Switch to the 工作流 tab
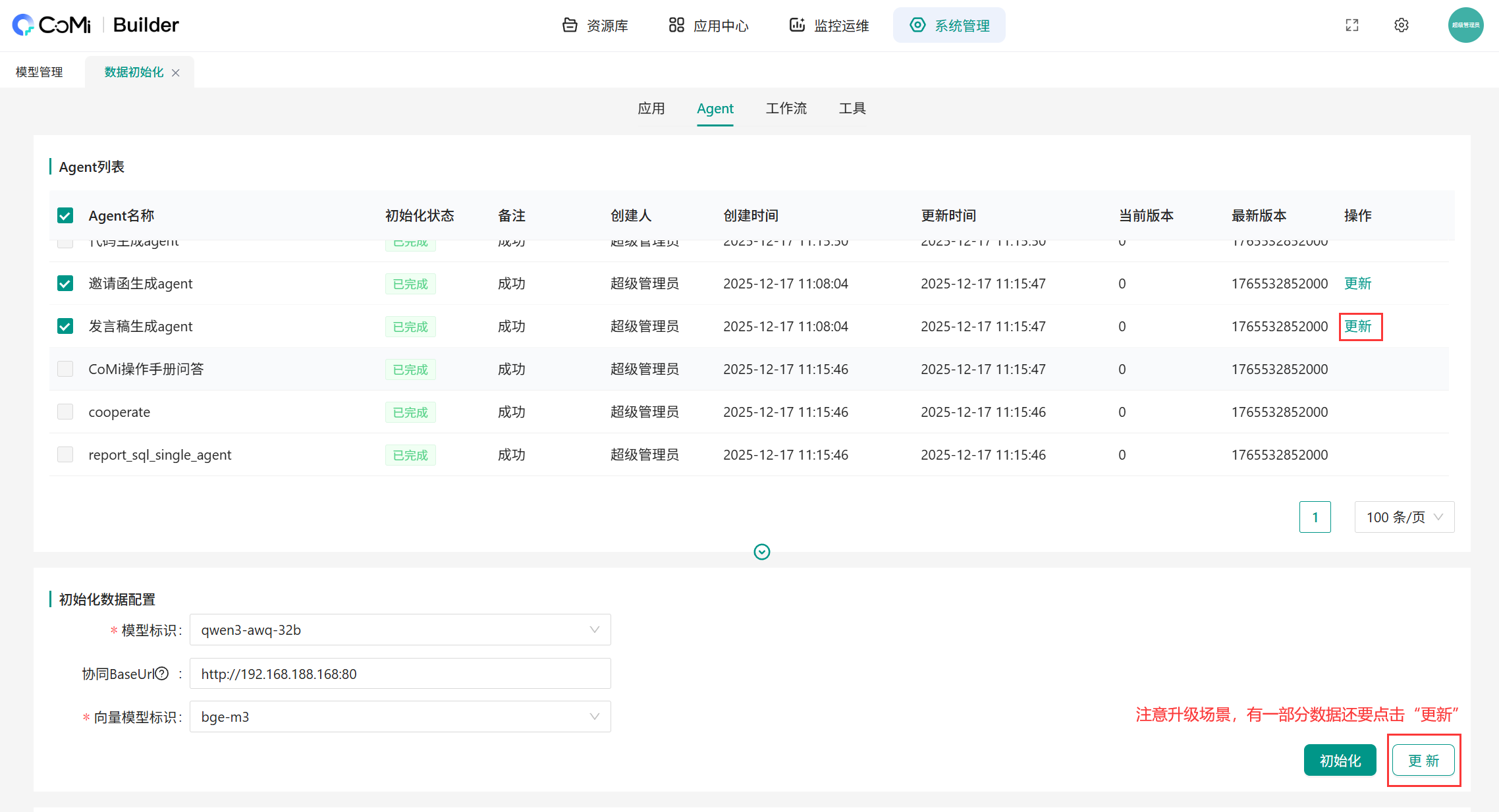Viewport: 1499px width, 812px height. coord(786,109)
